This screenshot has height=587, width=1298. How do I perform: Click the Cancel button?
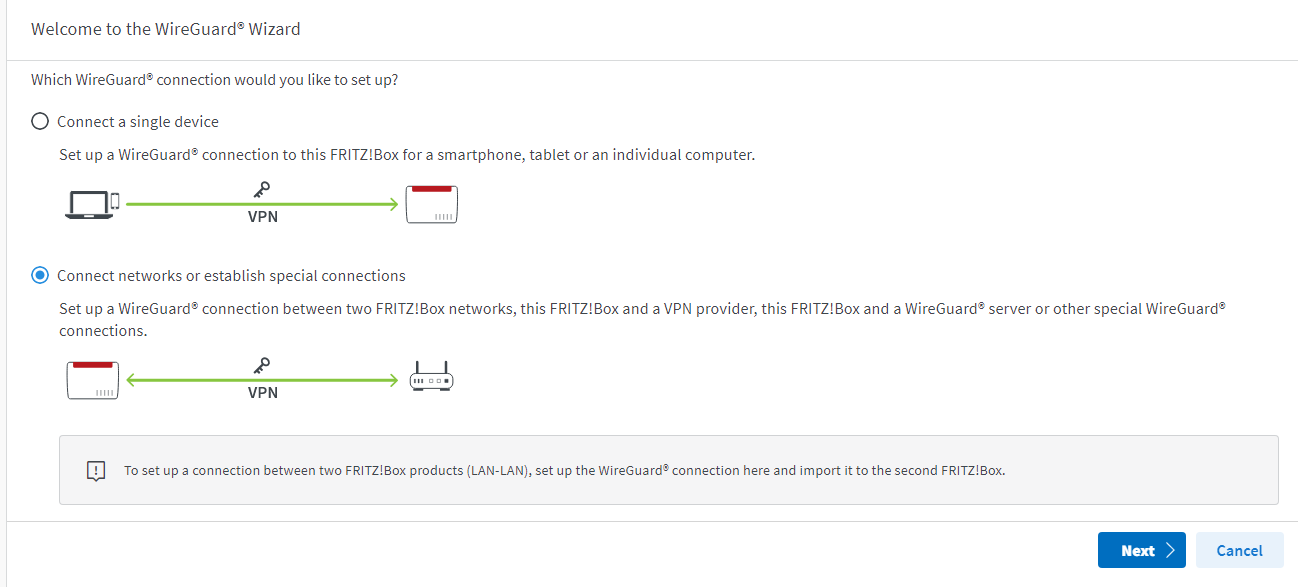click(x=1239, y=550)
